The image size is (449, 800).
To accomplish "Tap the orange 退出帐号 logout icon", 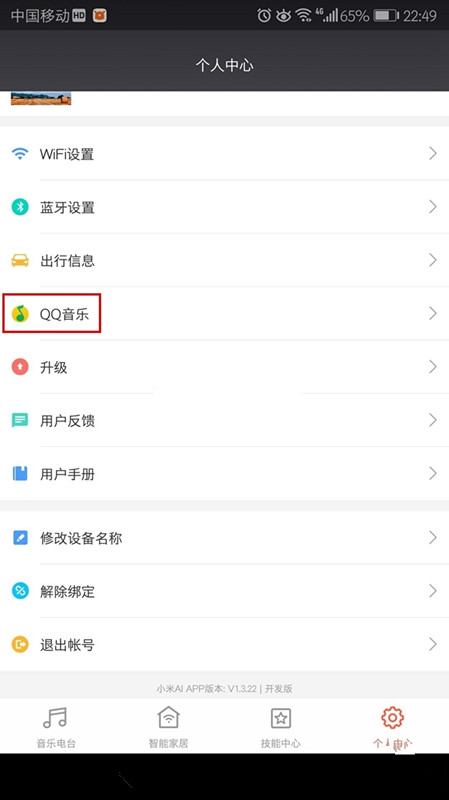I will point(20,644).
